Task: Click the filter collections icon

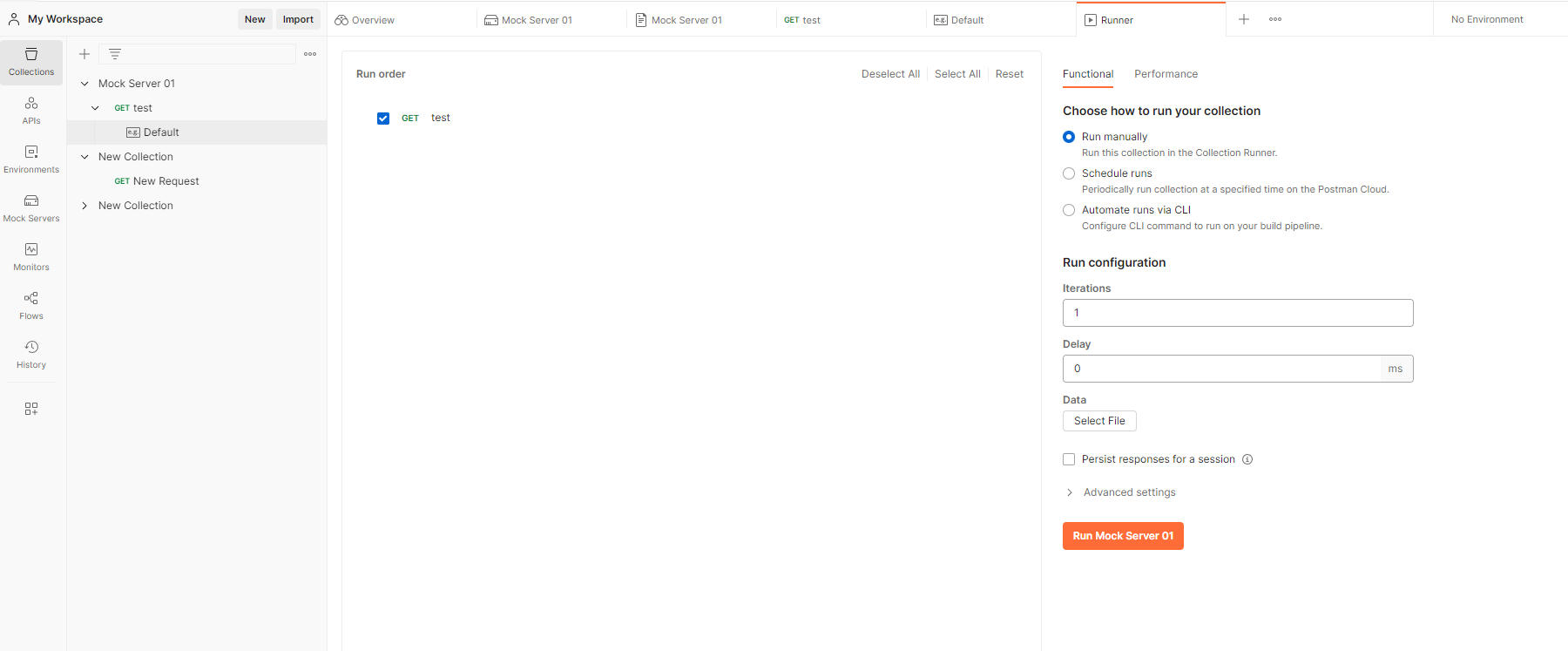Action: pyautogui.click(x=115, y=54)
